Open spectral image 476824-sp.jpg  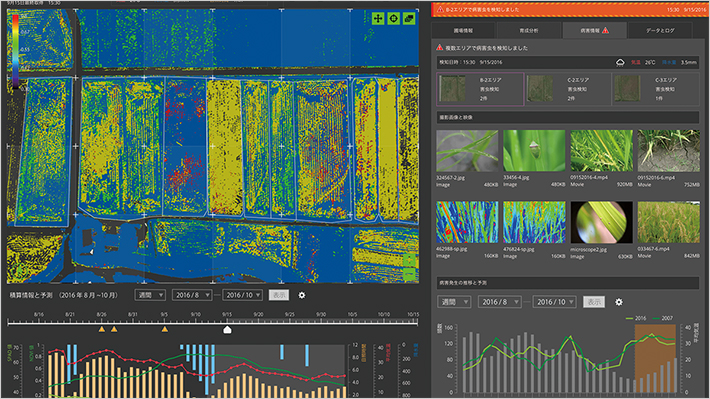coord(534,222)
